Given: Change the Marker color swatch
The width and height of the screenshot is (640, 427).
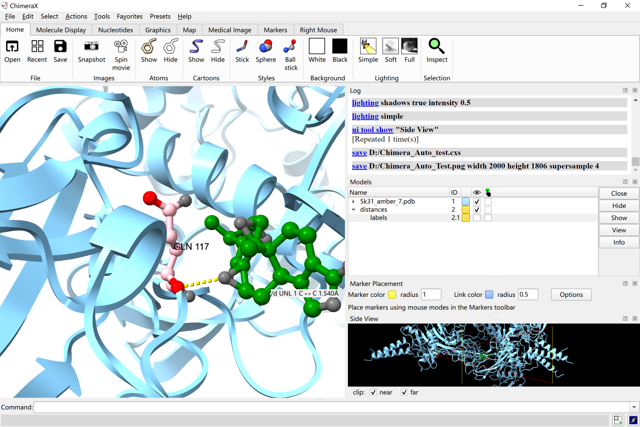Looking at the screenshot, I should coord(392,294).
